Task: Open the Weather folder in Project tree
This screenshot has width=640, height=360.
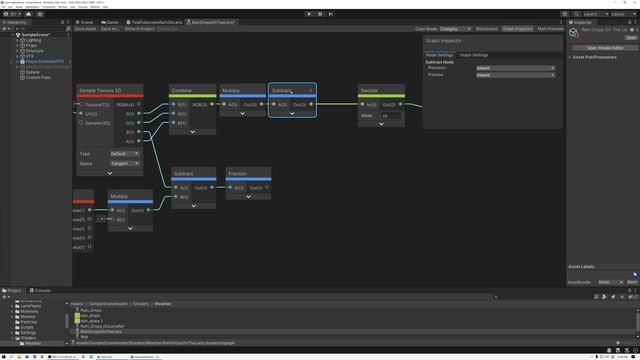Action: 33,343
